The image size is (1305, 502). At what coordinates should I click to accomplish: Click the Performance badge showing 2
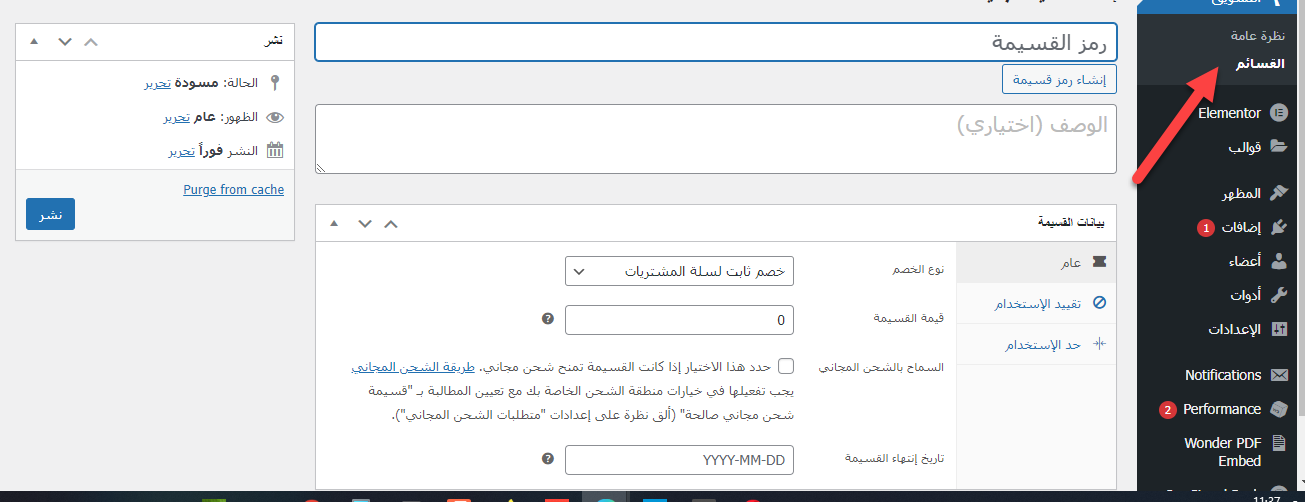click(x=1167, y=410)
